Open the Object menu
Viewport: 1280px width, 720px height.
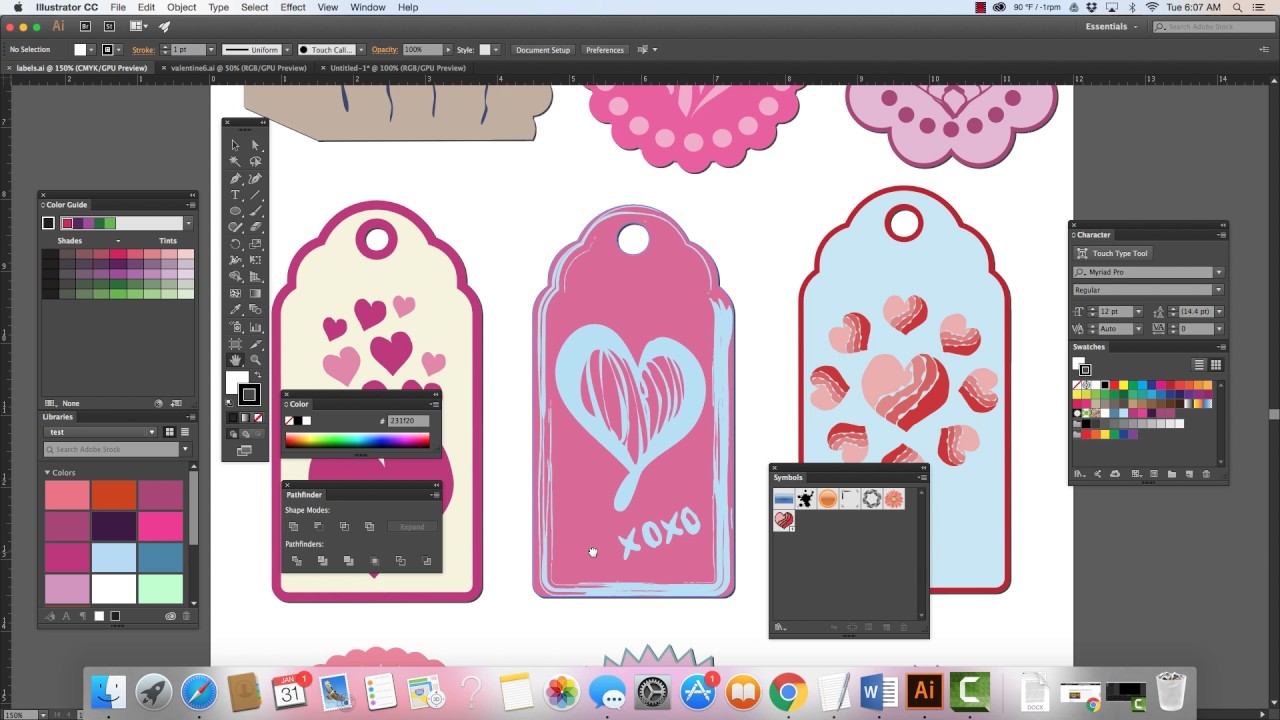pos(181,7)
